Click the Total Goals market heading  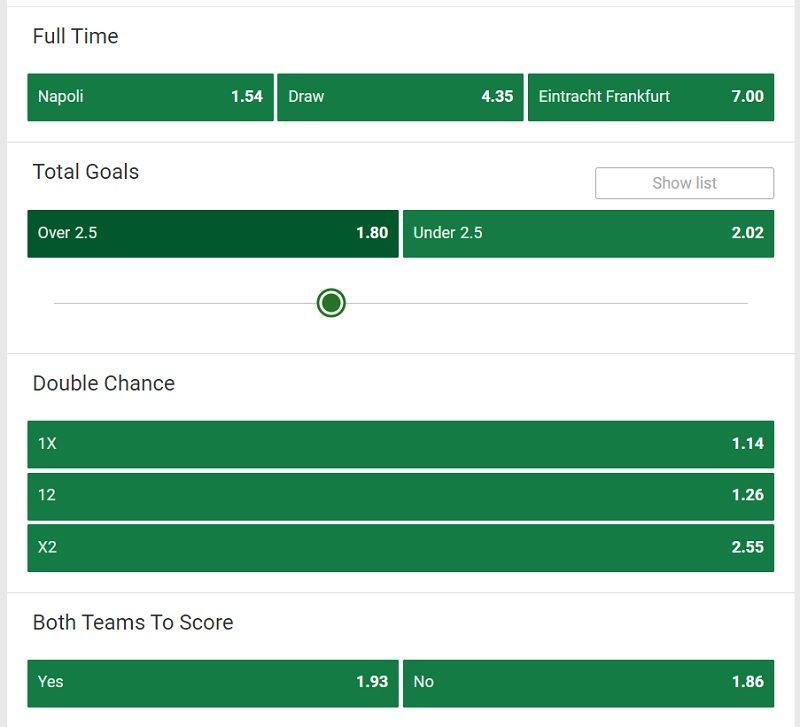coord(86,172)
